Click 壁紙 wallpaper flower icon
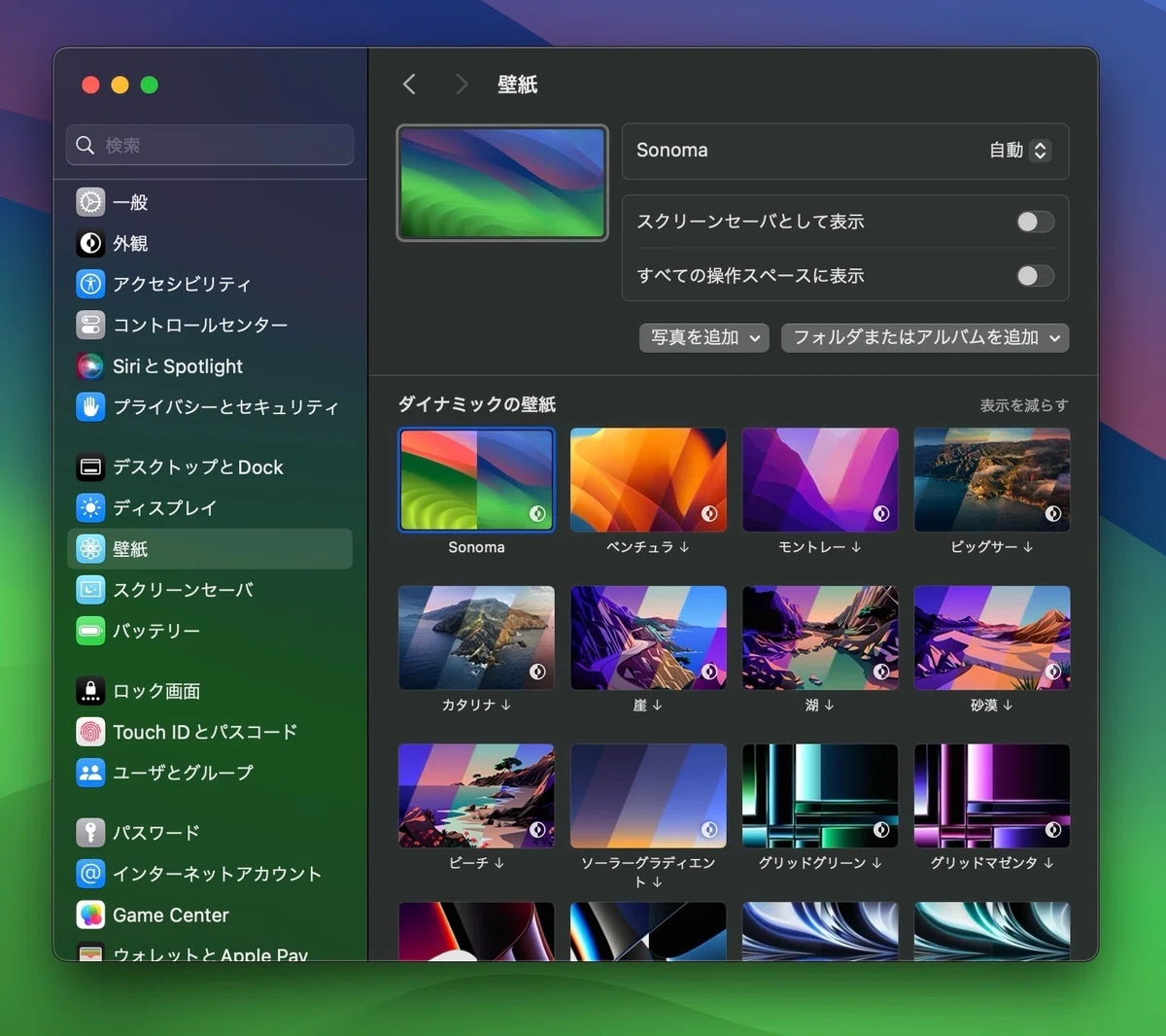Screen dimensions: 1166x1036 90,549
